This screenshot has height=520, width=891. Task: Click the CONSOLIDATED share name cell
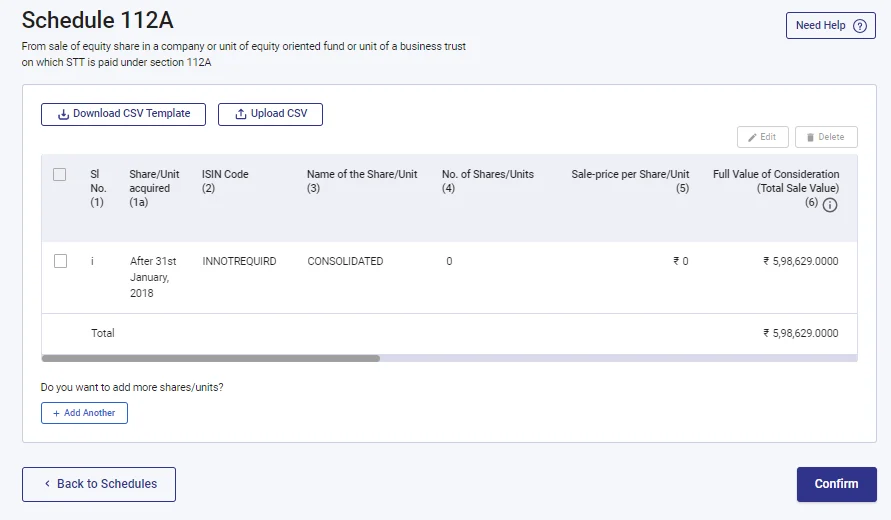pos(345,261)
